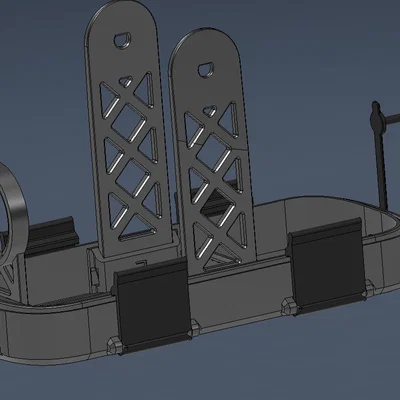The width and height of the screenshot is (400, 400).
Task: Click the D-shaped hole in left panel
Action: click(122, 40)
